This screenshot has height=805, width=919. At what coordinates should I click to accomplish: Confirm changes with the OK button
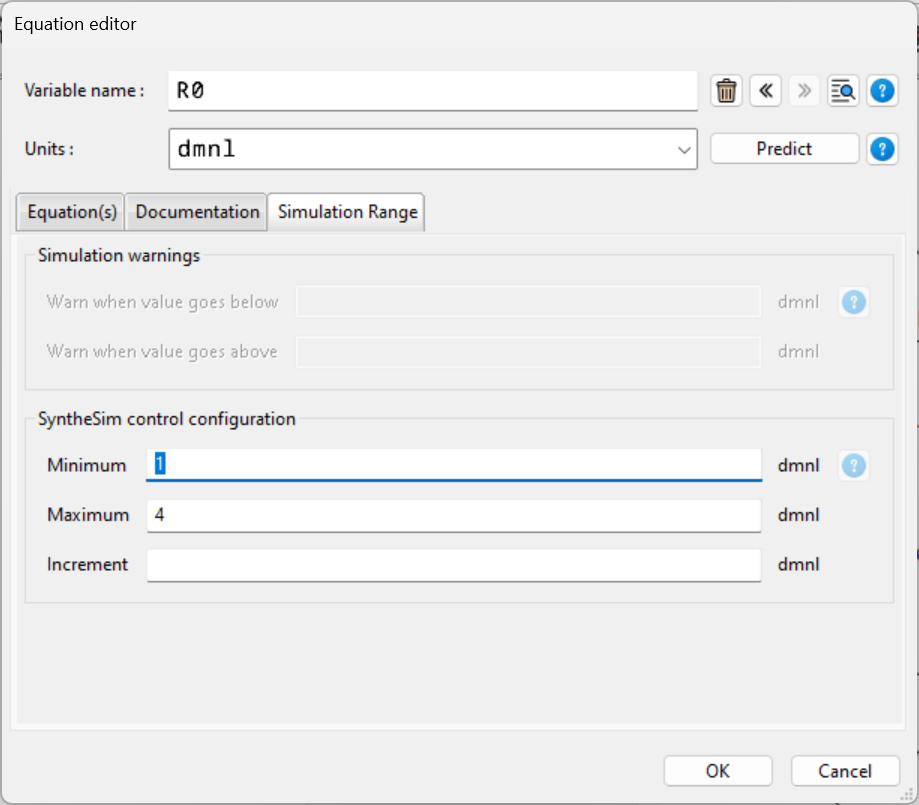coord(717,771)
